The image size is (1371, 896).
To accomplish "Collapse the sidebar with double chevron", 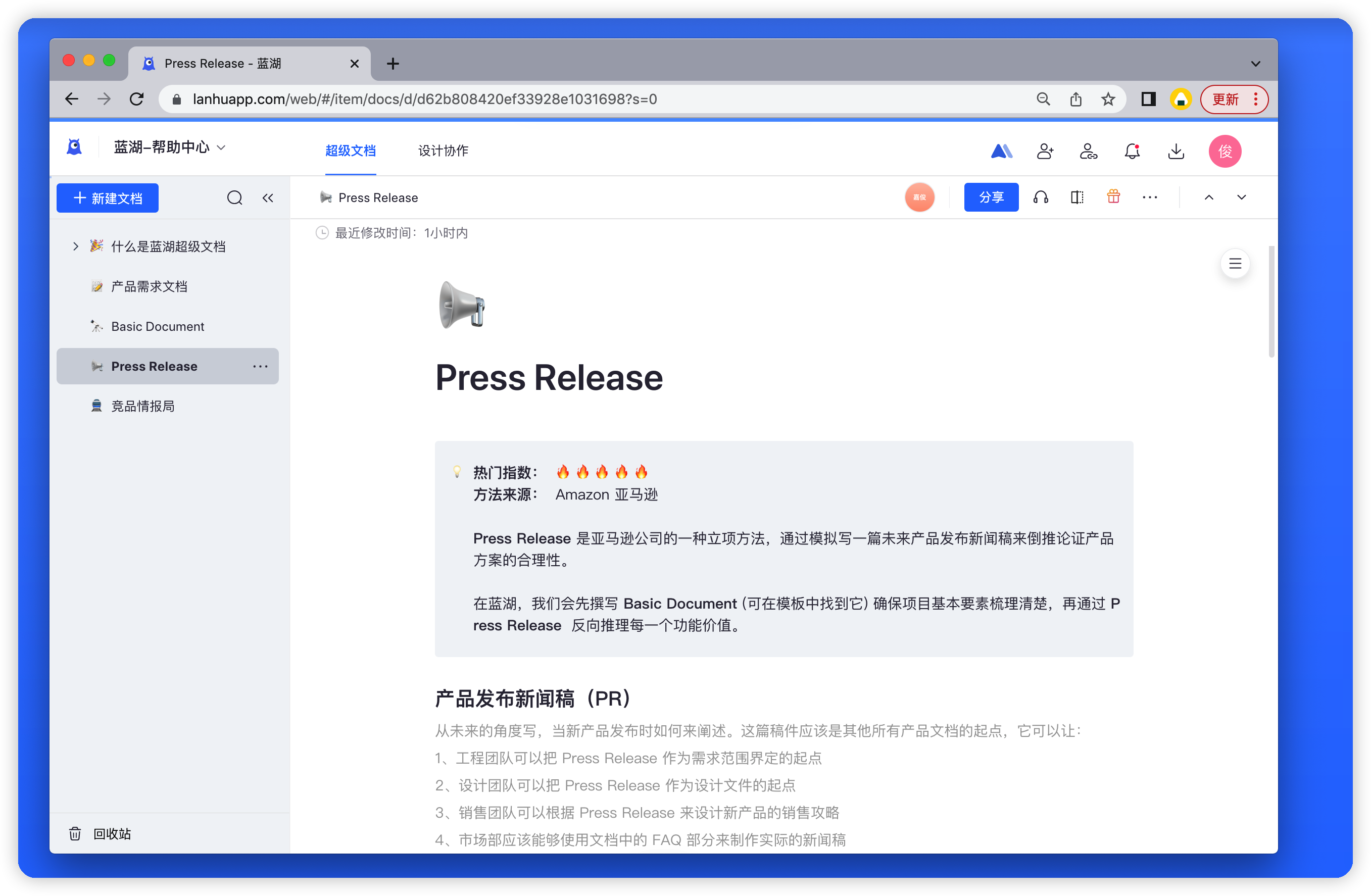I will click(268, 198).
